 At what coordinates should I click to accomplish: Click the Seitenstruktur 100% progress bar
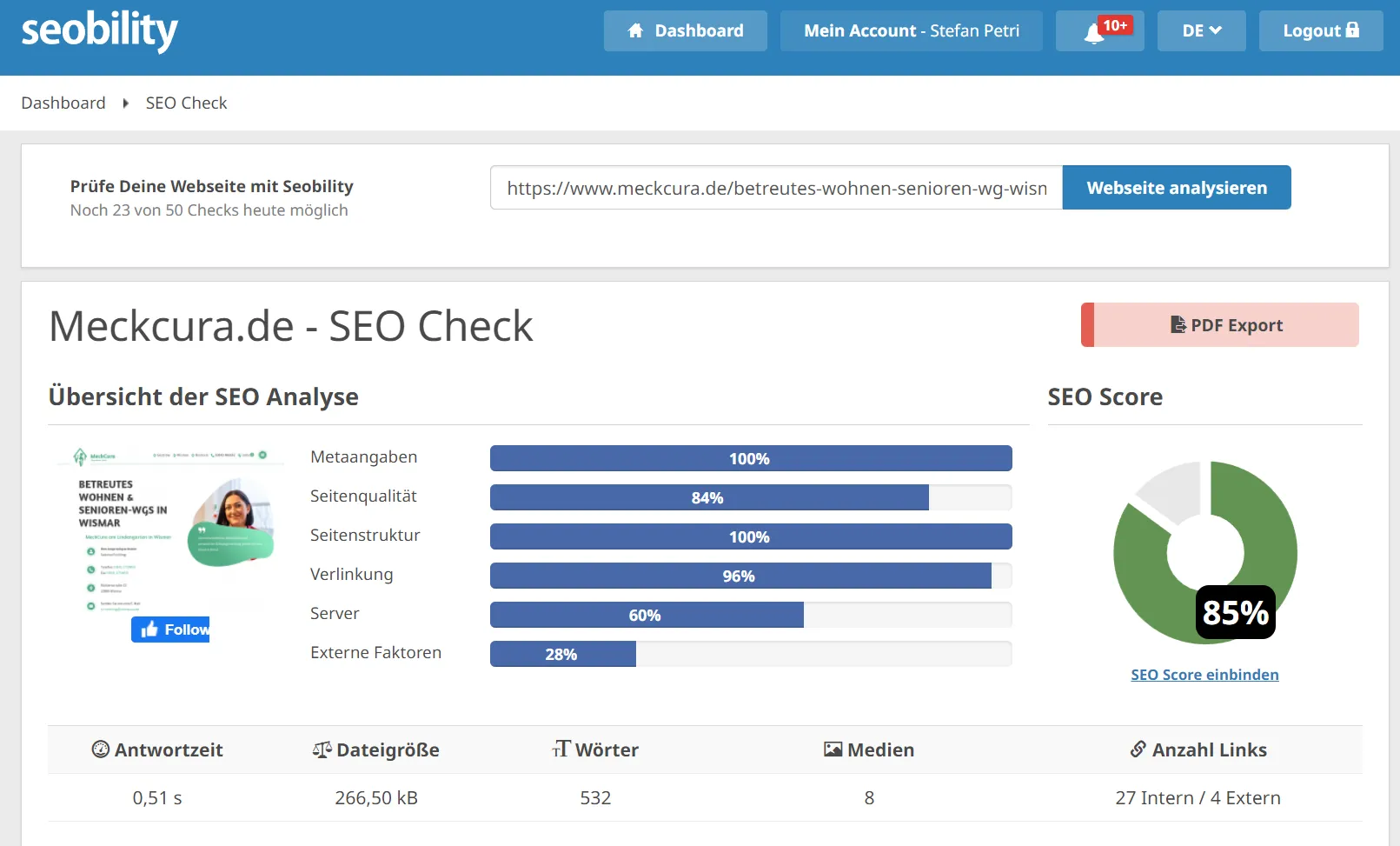pos(751,536)
